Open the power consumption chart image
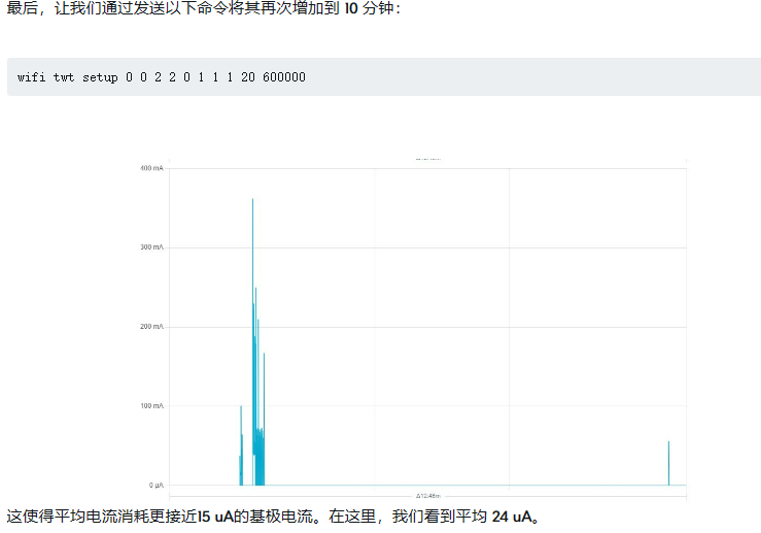Screen dimensions: 761x533 click(413, 328)
